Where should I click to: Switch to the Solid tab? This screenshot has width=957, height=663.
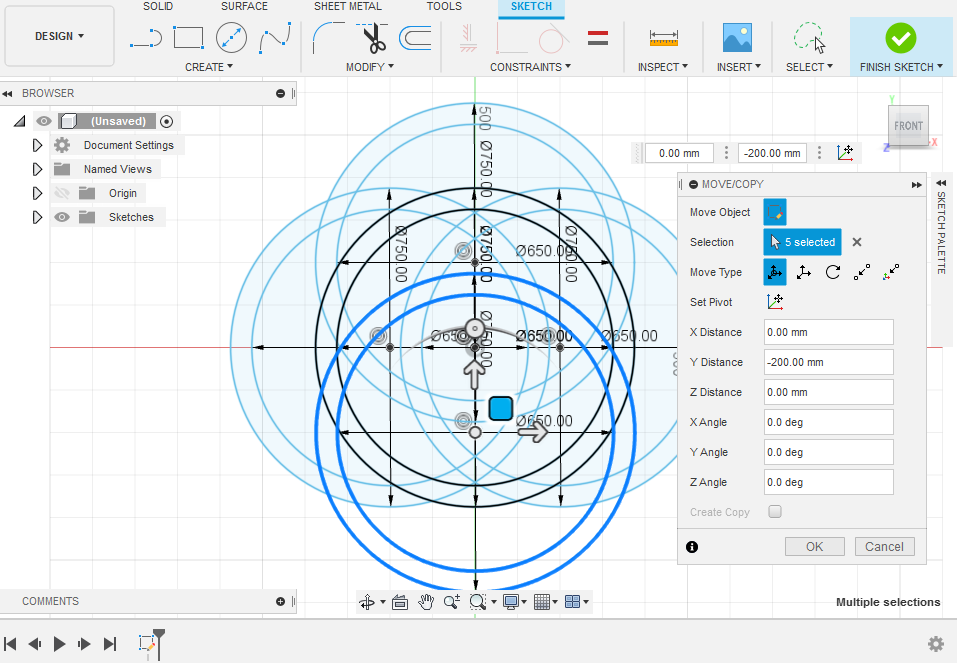(x=158, y=6)
